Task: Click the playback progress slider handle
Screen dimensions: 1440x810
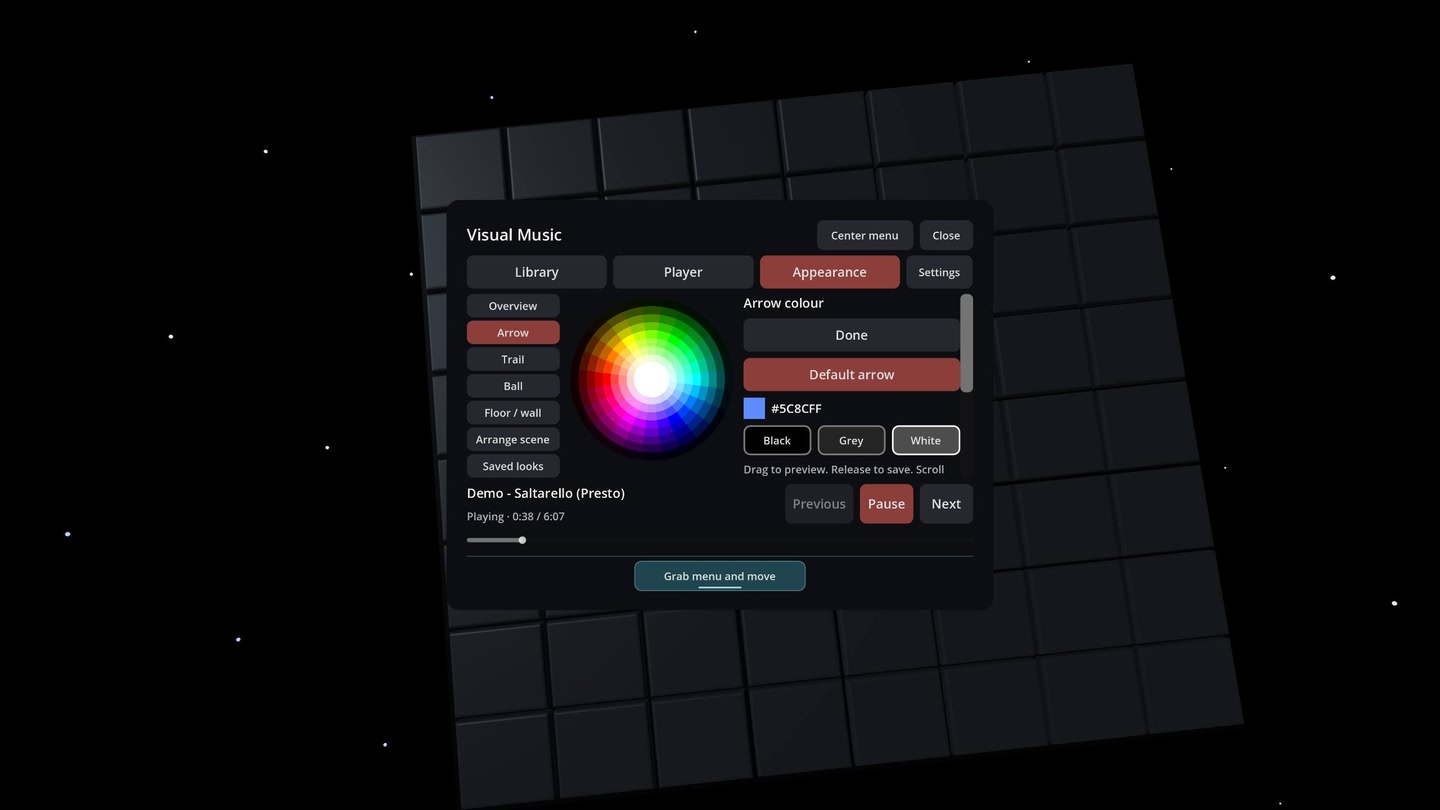Action: click(x=522, y=540)
